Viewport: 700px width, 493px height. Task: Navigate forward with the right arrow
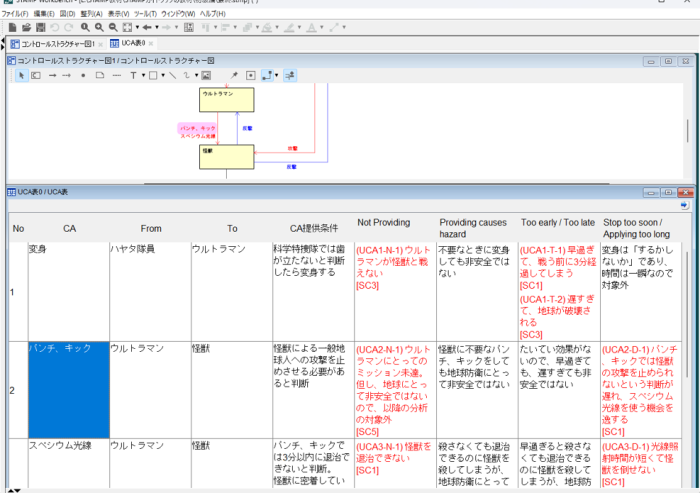coord(166,27)
